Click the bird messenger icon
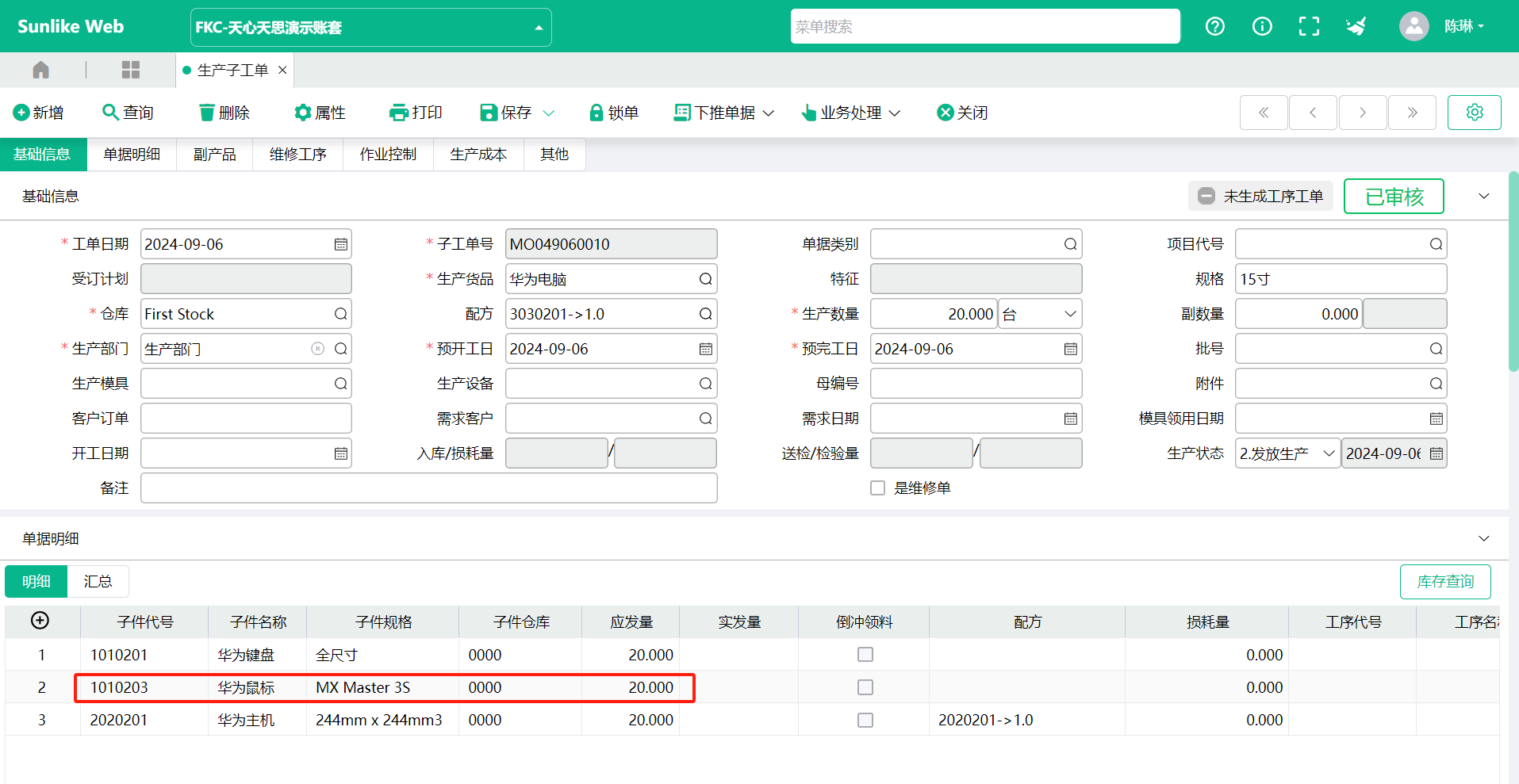 coord(1356,26)
